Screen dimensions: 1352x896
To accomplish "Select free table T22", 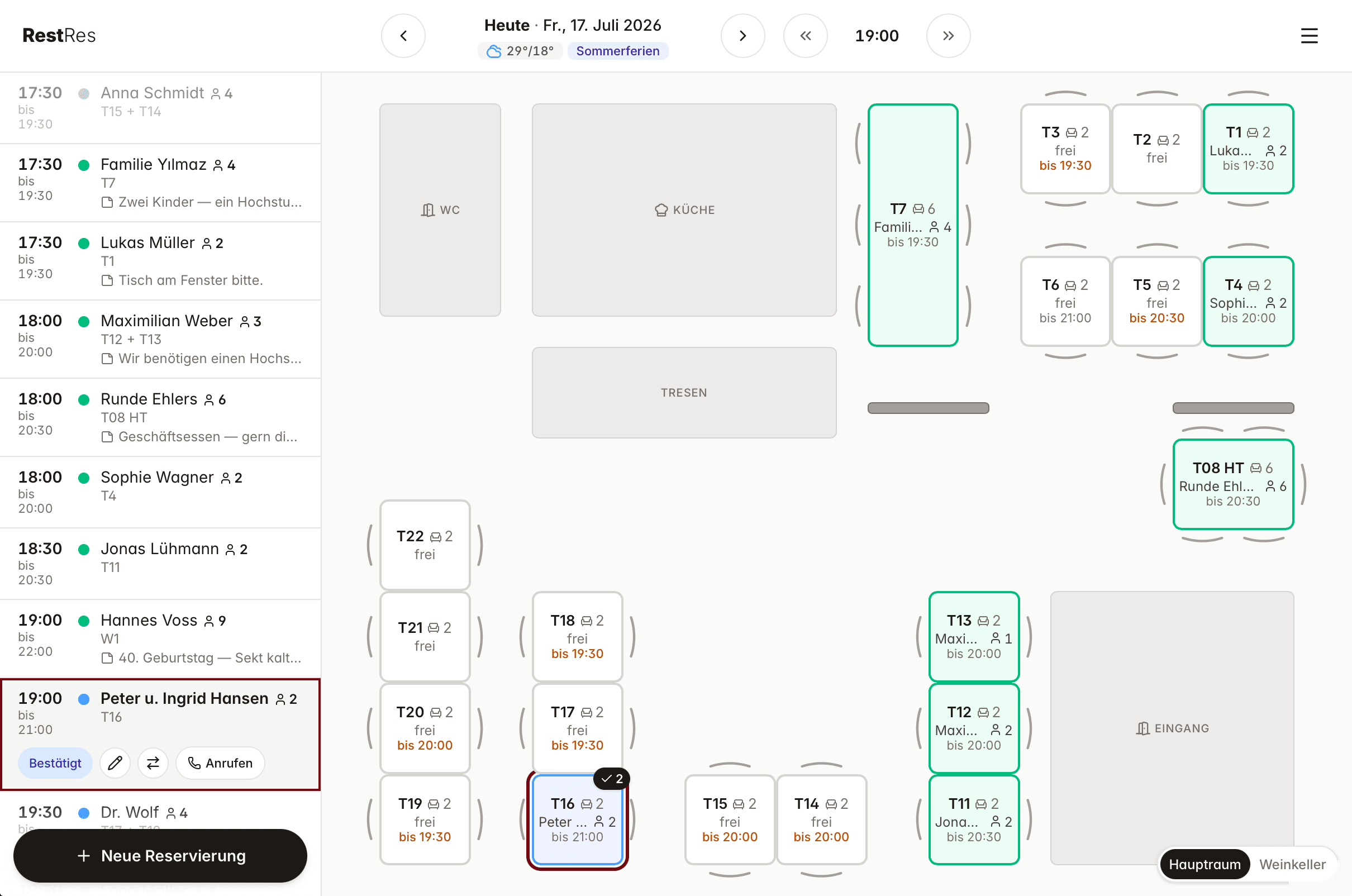I will coord(425,545).
